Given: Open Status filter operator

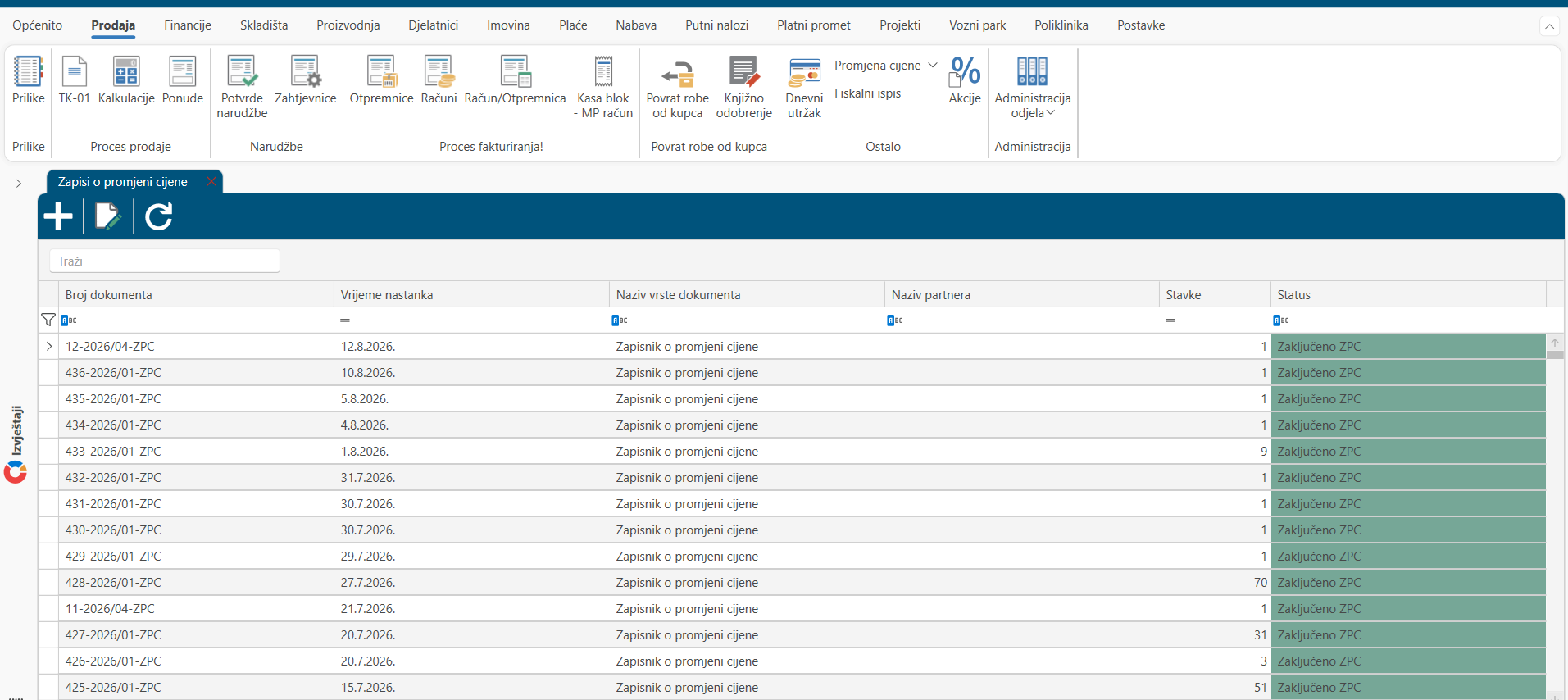Looking at the screenshot, I should 1281,320.
